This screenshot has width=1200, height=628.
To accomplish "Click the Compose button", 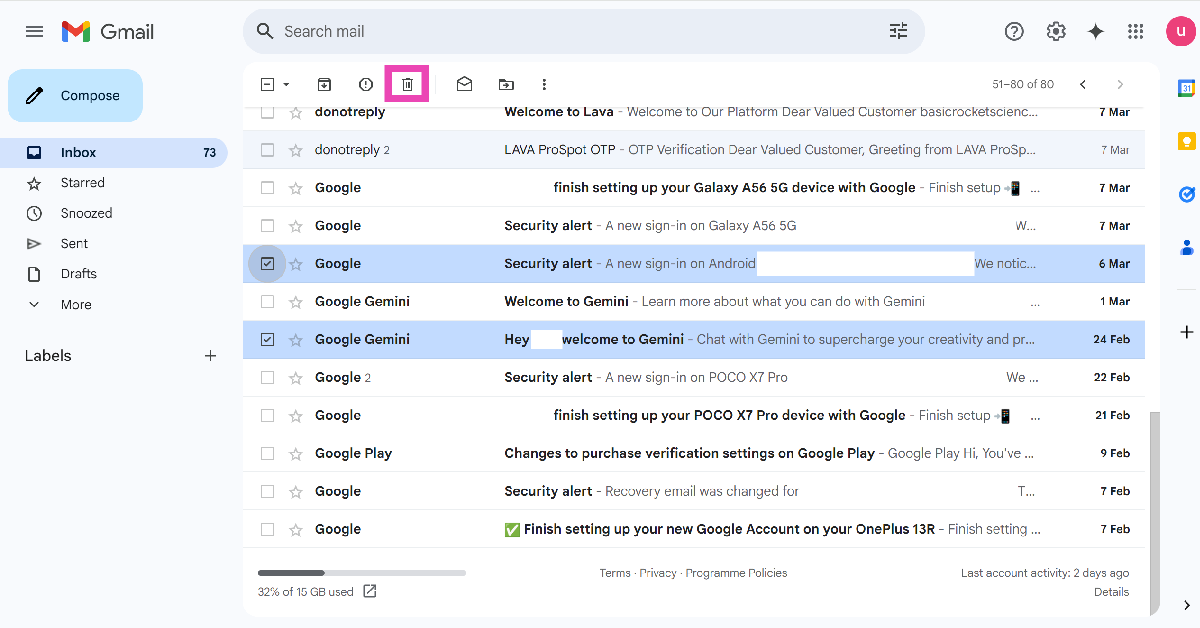I will [x=76, y=96].
